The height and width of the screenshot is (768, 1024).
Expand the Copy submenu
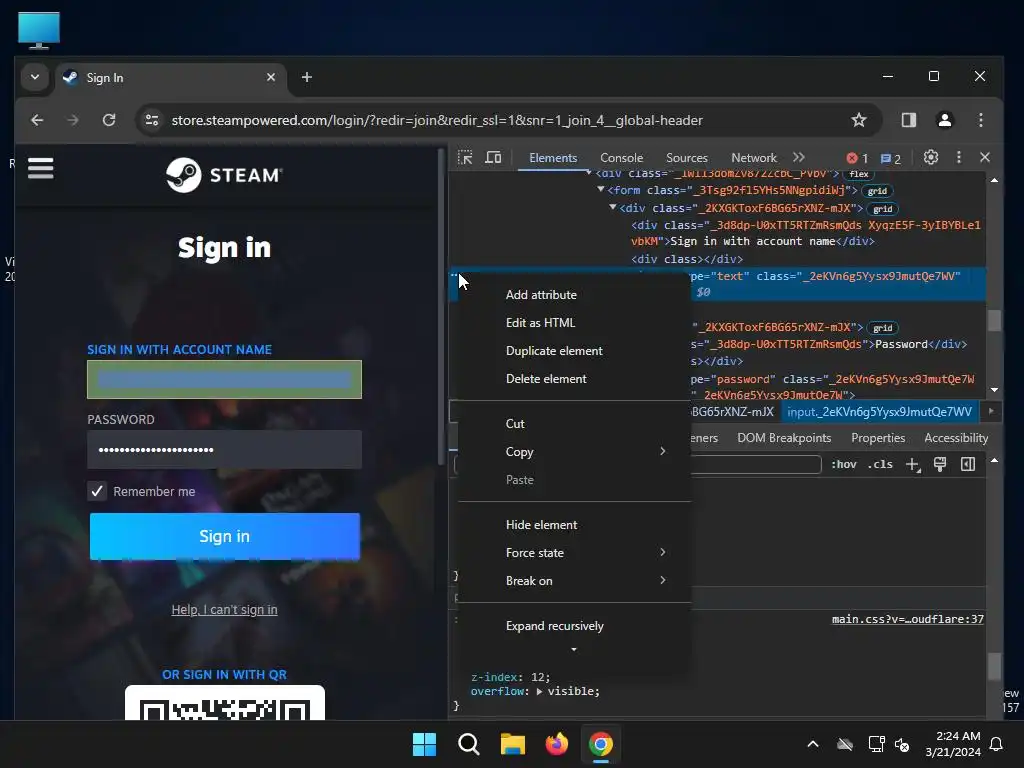tap(574, 452)
